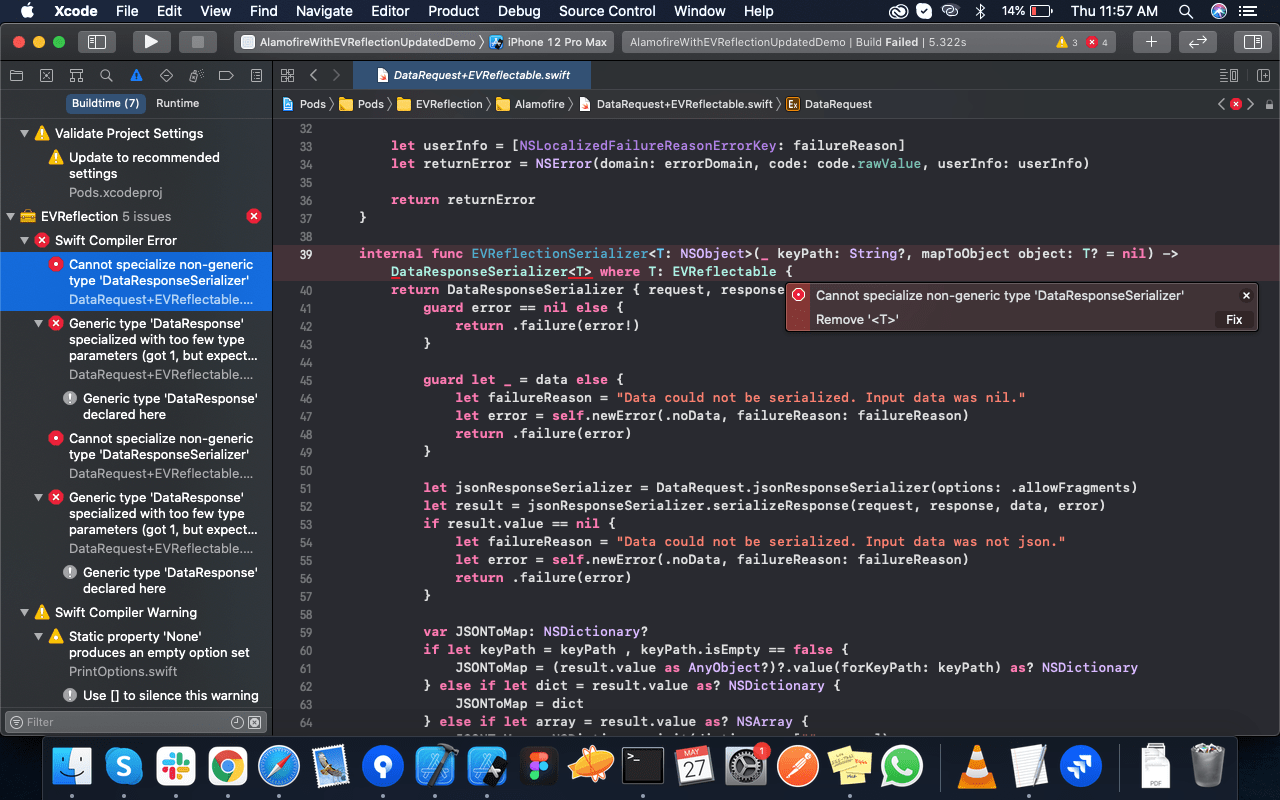1280x800 pixels.
Task: Collapse second Generic type 'DataResponse' error
Action: 39,498
